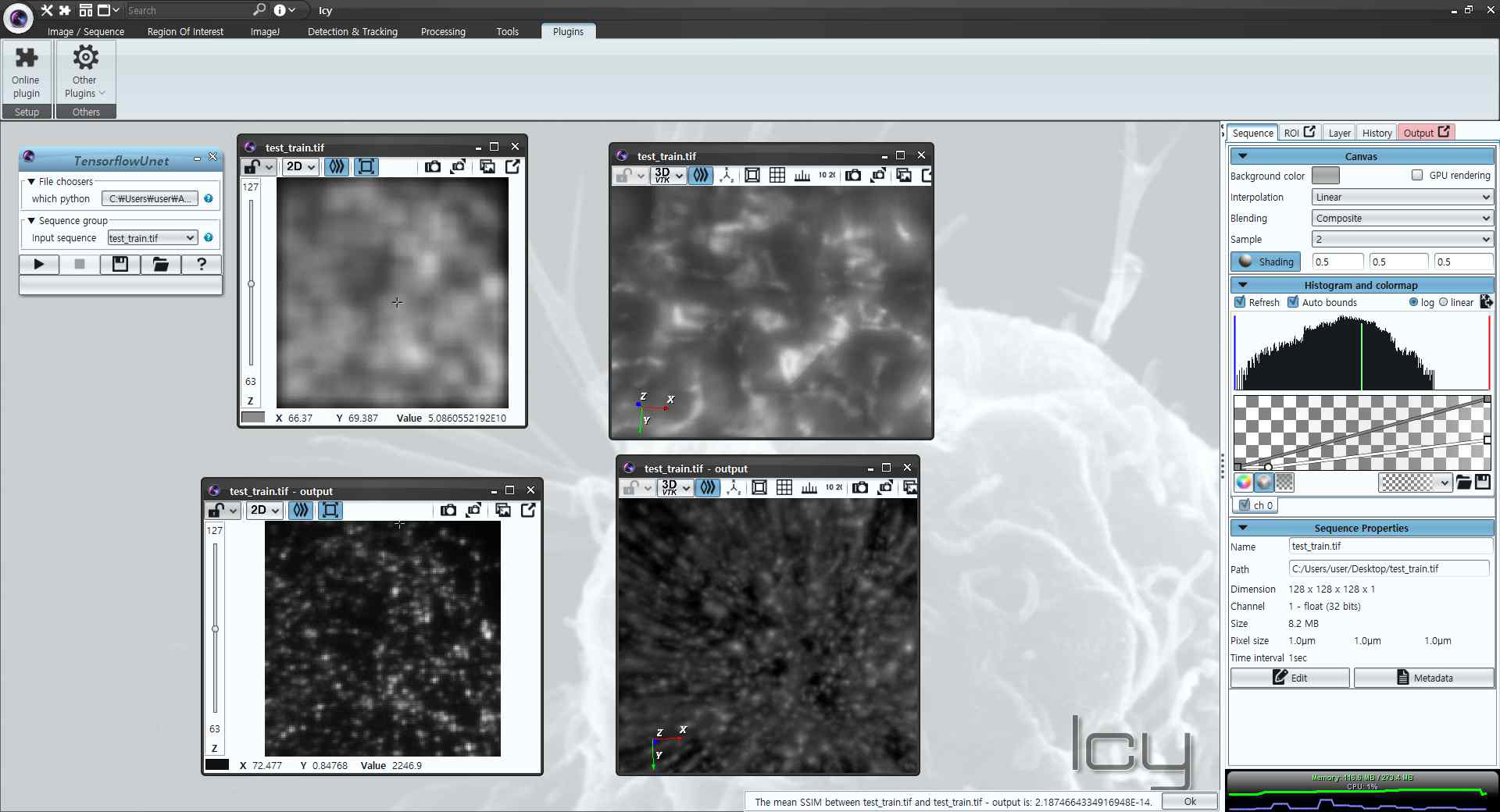Open the ROI tab in the inspector
This screenshot has height=812, width=1500.
point(1299,133)
